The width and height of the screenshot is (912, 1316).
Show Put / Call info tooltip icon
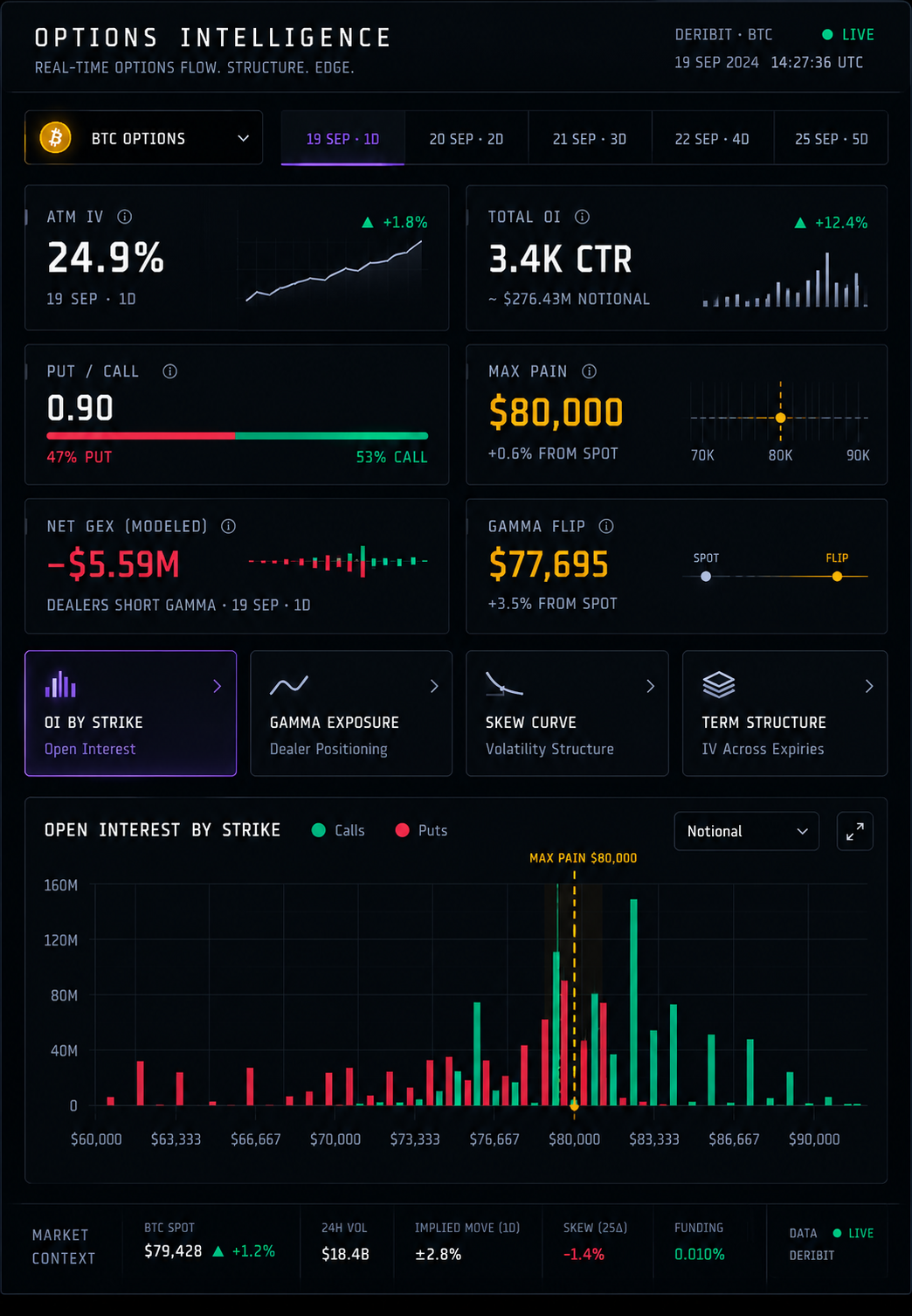(170, 371)
